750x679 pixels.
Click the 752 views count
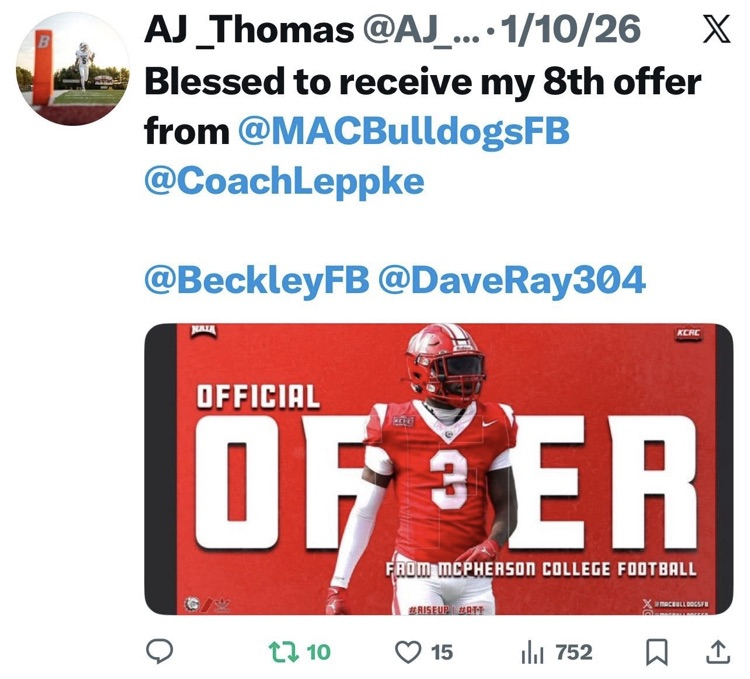coord(574,652)
